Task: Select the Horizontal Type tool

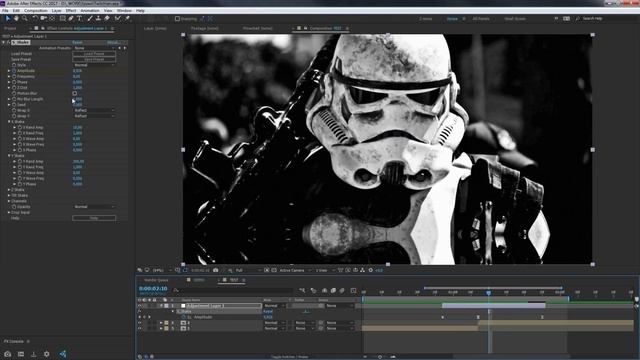Action: [80, 18]
